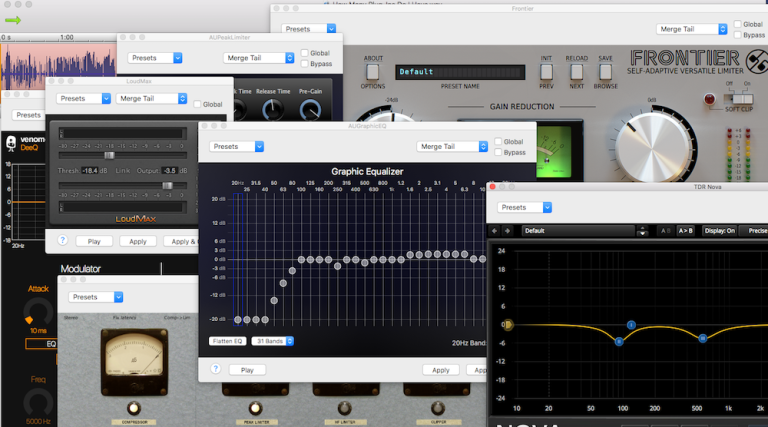Click the TDR Nova preset stepper arrows
This screenshot has width=768, height=427.
coord(642,231)
